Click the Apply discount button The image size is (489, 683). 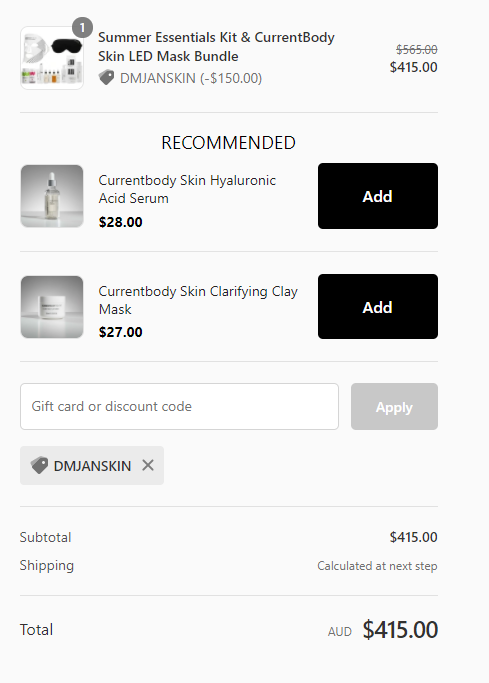(x=394, y=406)
